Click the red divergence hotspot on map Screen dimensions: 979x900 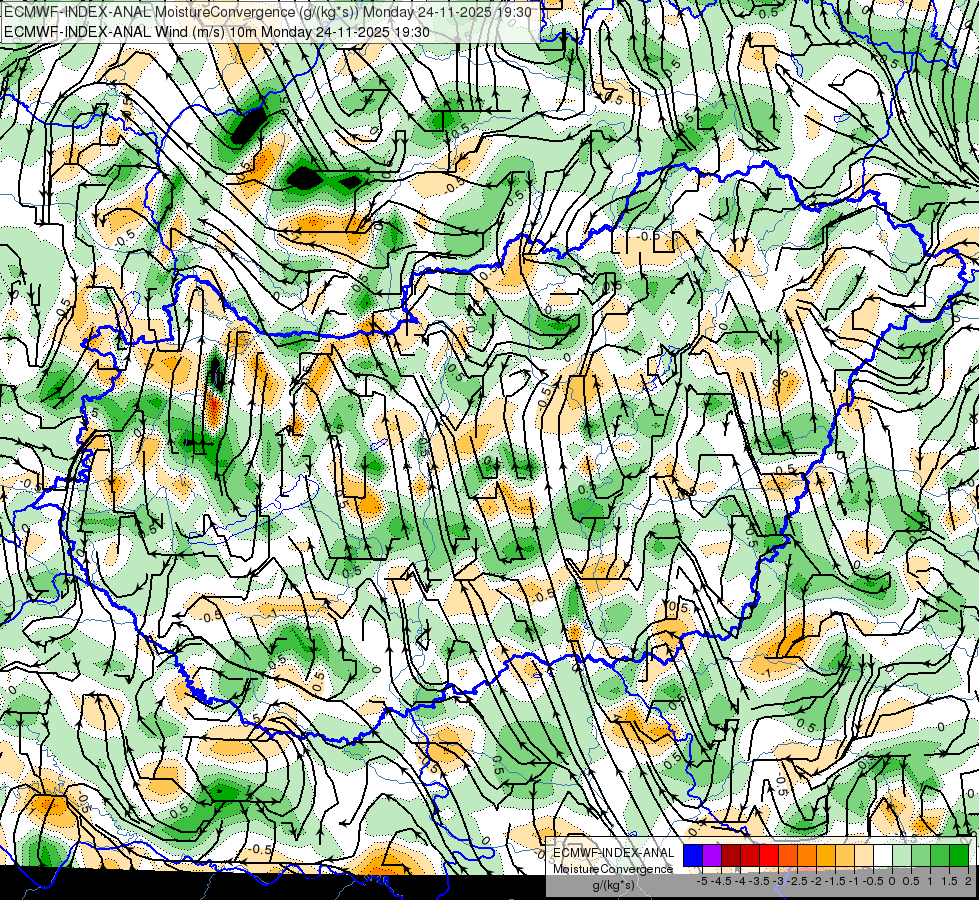click(214, 409)
